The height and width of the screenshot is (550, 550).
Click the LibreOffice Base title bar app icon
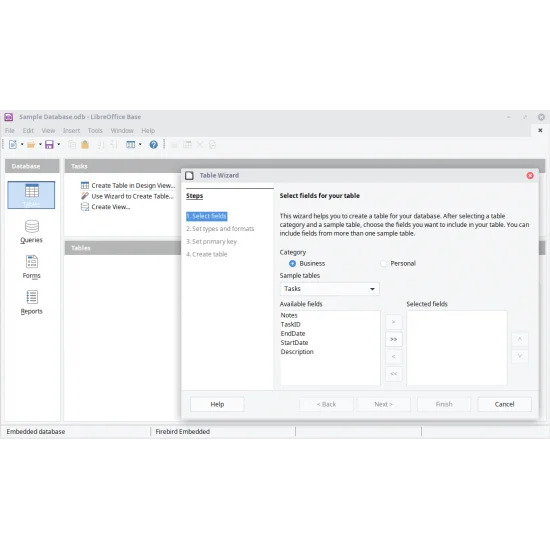point(8,117)
